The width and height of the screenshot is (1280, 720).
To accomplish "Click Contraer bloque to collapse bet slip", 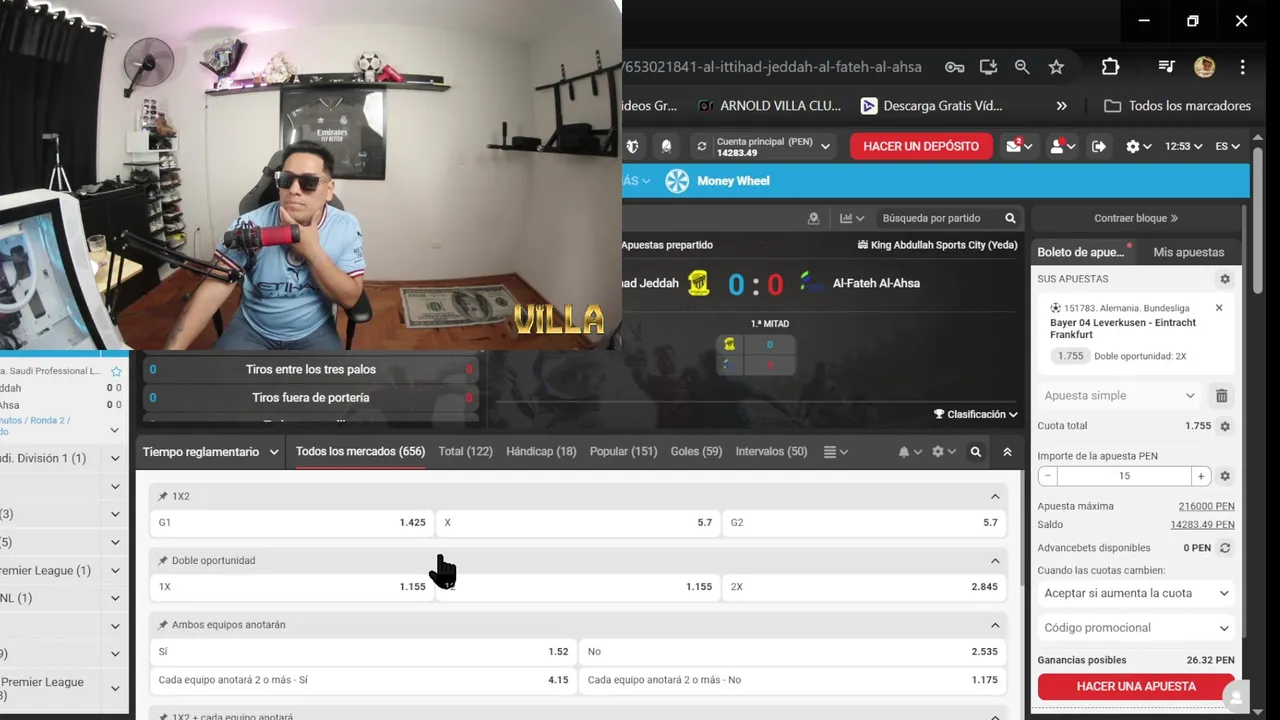I will [1136, 218].
